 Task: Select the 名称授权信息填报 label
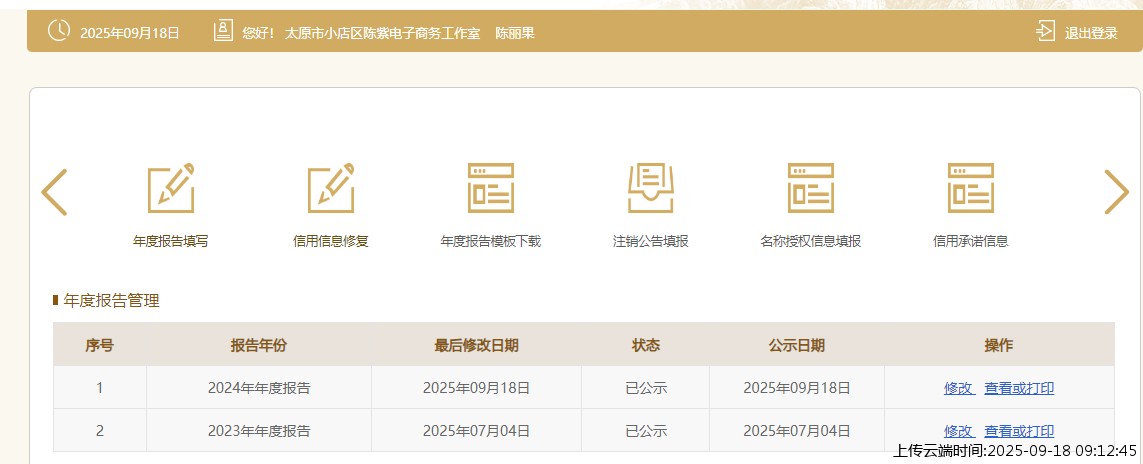811,241
